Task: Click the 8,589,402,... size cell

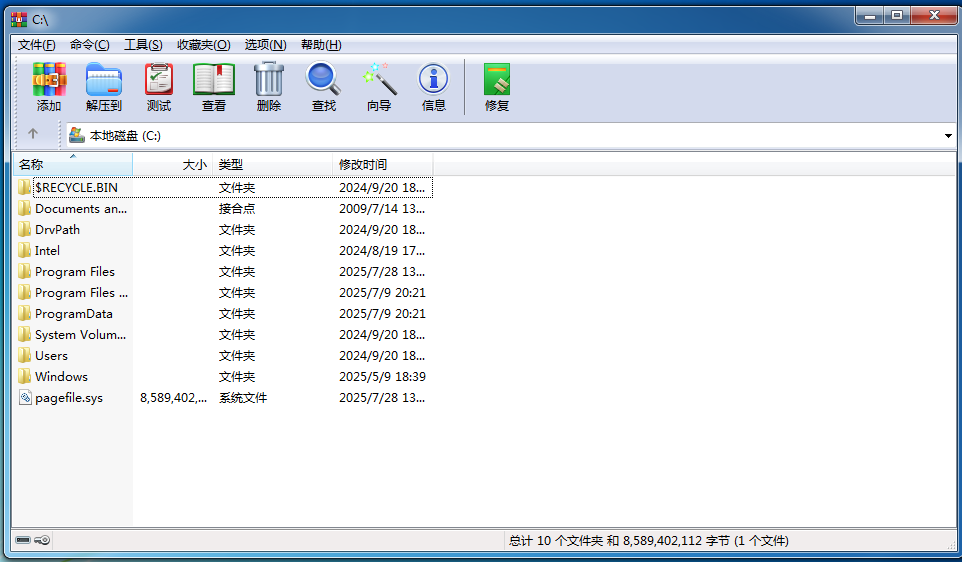Action: [x=173, y=398]
